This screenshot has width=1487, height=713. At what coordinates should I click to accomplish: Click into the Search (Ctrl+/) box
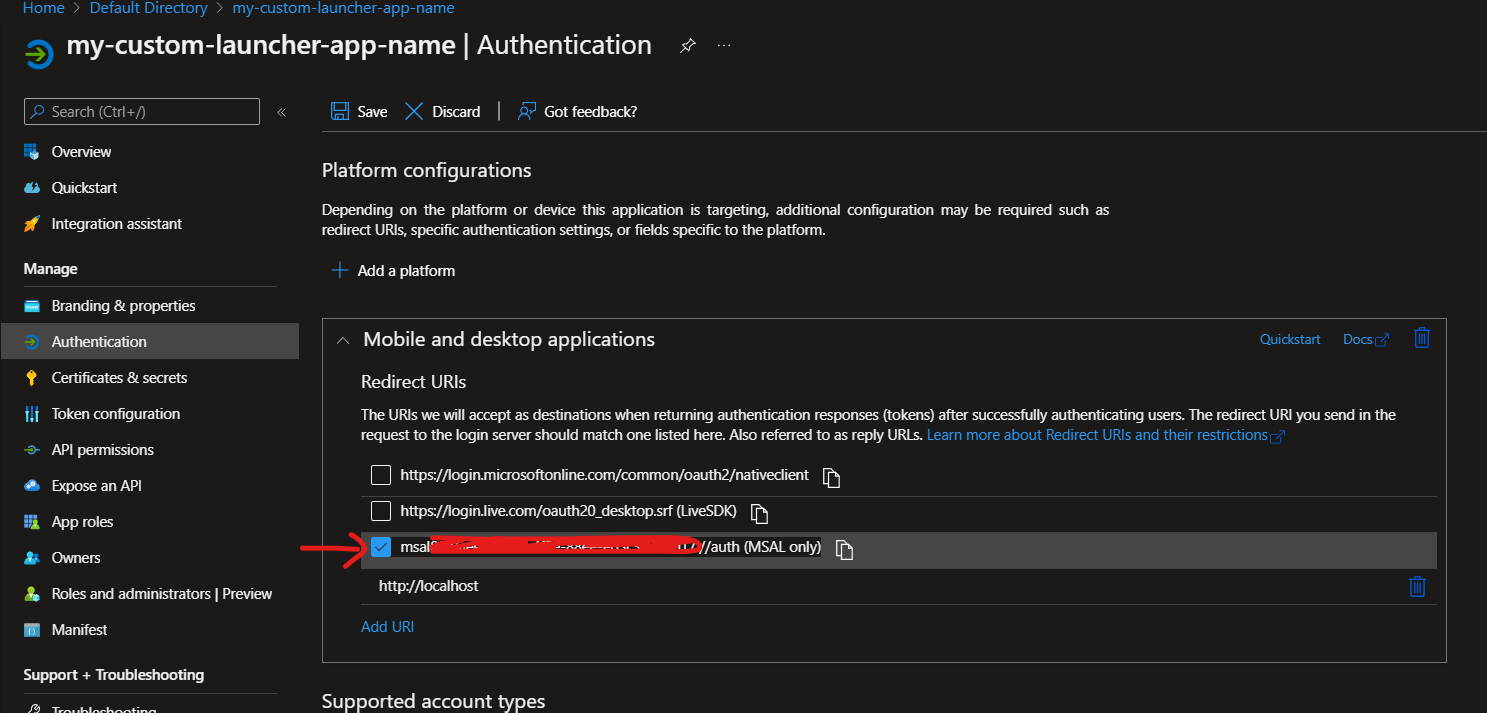coord(142,111)
